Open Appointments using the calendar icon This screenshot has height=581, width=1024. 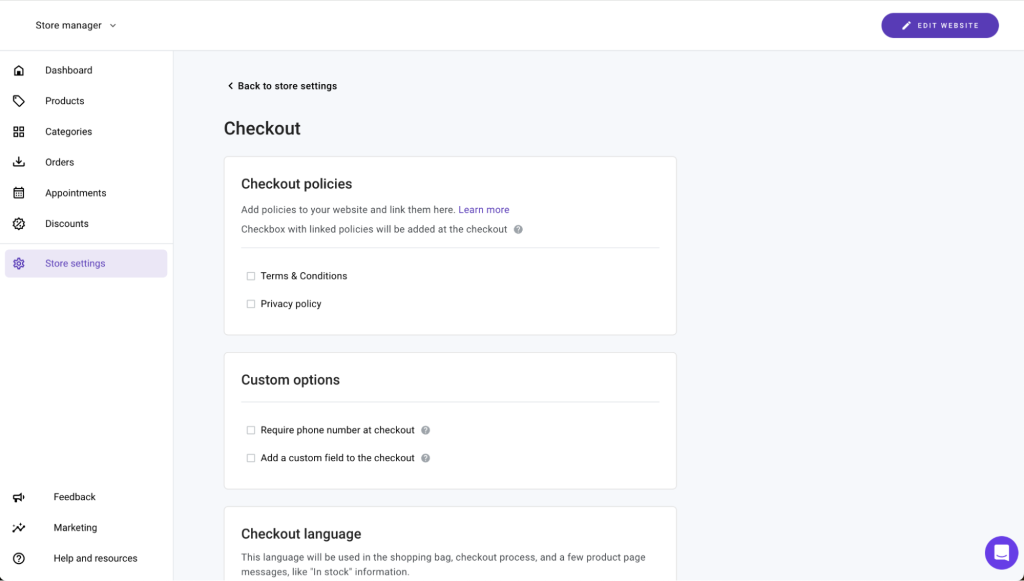coord(18,192)
